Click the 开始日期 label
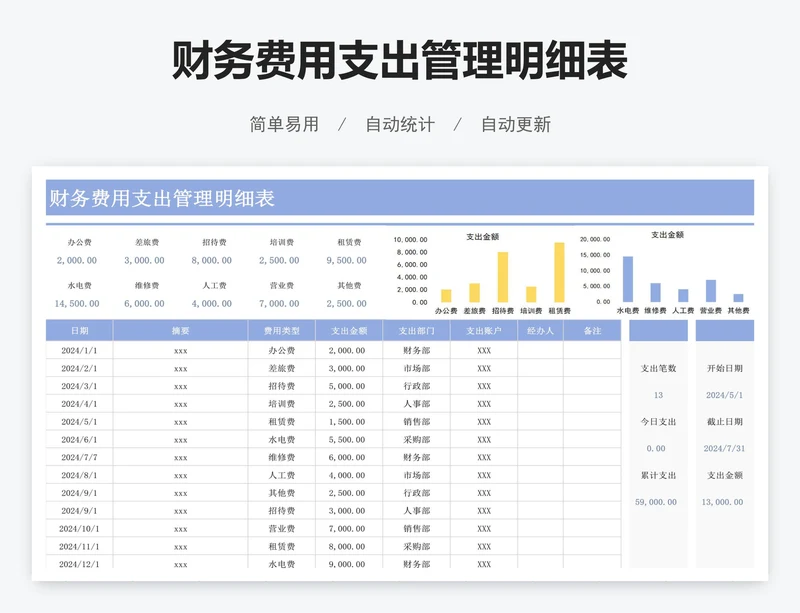This screenshot has height=613, width=800. [x=724, y=369]
